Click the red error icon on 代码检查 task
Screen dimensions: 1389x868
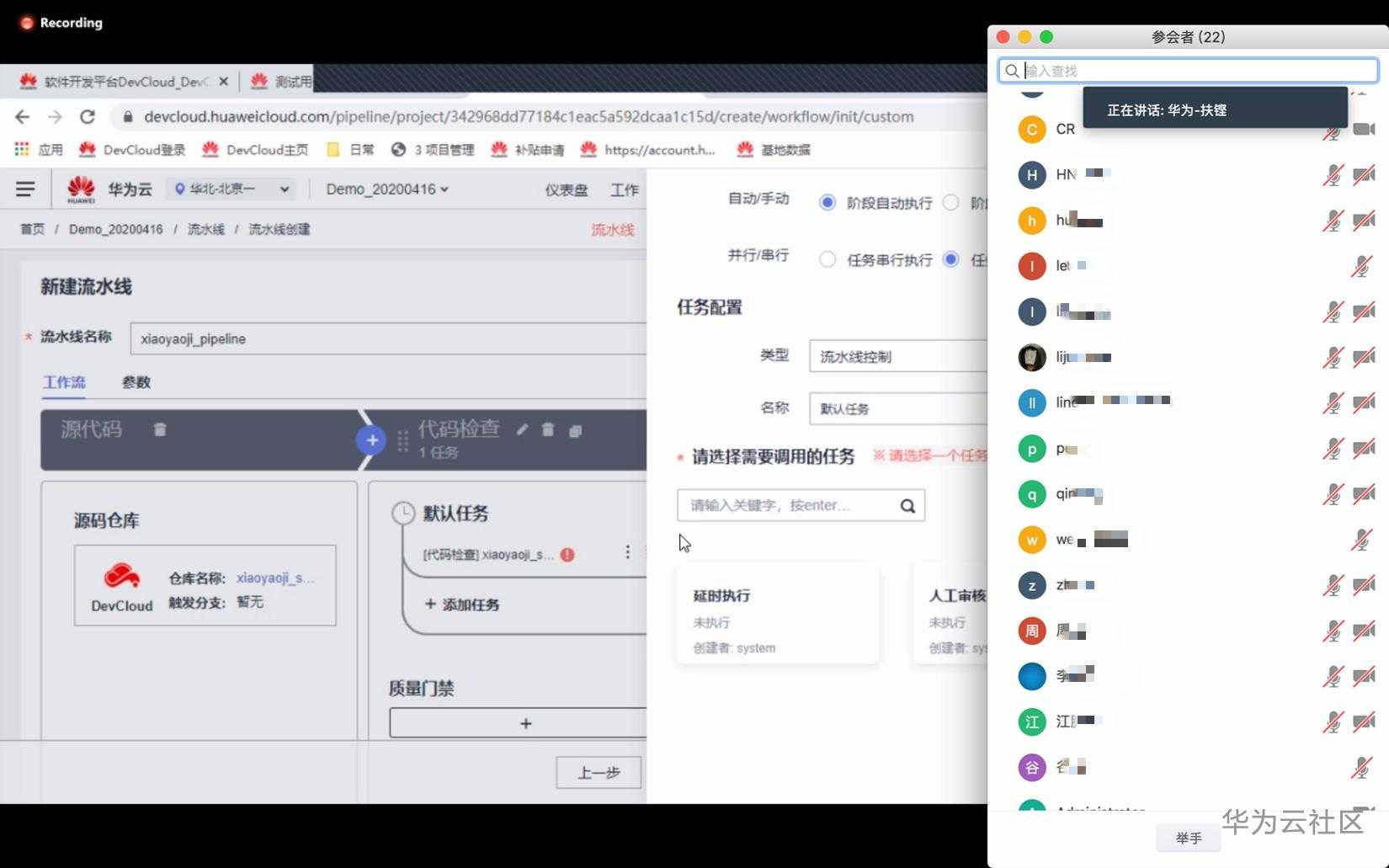[568, 555]
